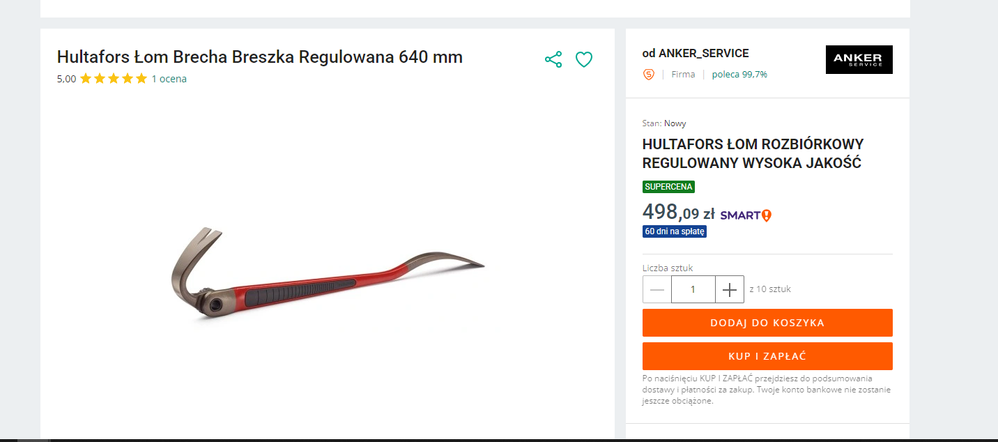
Task: Click the 'HULTAFORS ŁOM ROZBIÓRKOWY' offer title
Action: point(753,153)
